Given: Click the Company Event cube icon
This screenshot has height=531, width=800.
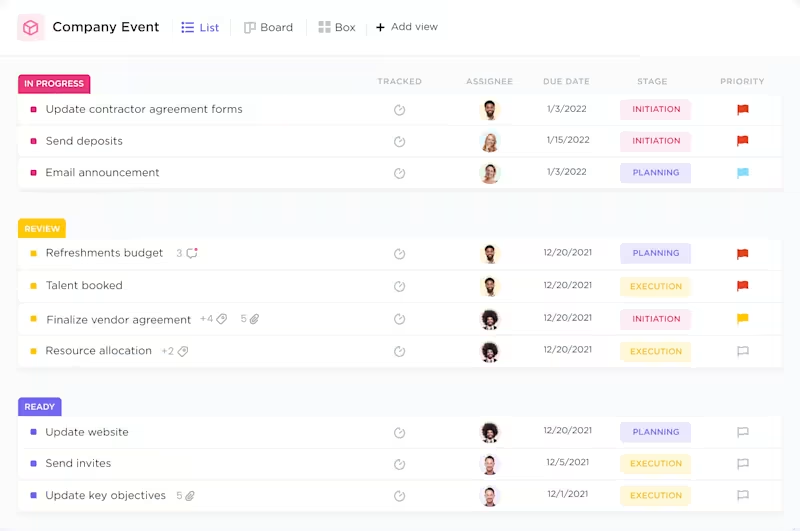Looking at the screenshot, I should pos(31,28).
